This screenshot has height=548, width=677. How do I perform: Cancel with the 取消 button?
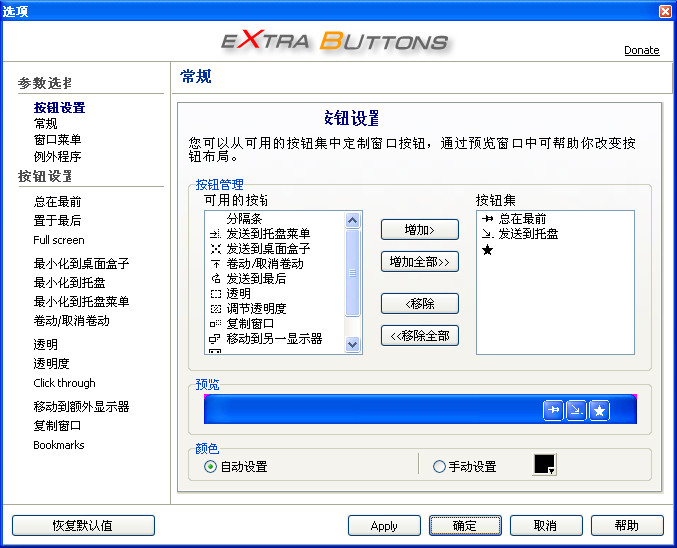pyautogui.click(x=546, y=526)
